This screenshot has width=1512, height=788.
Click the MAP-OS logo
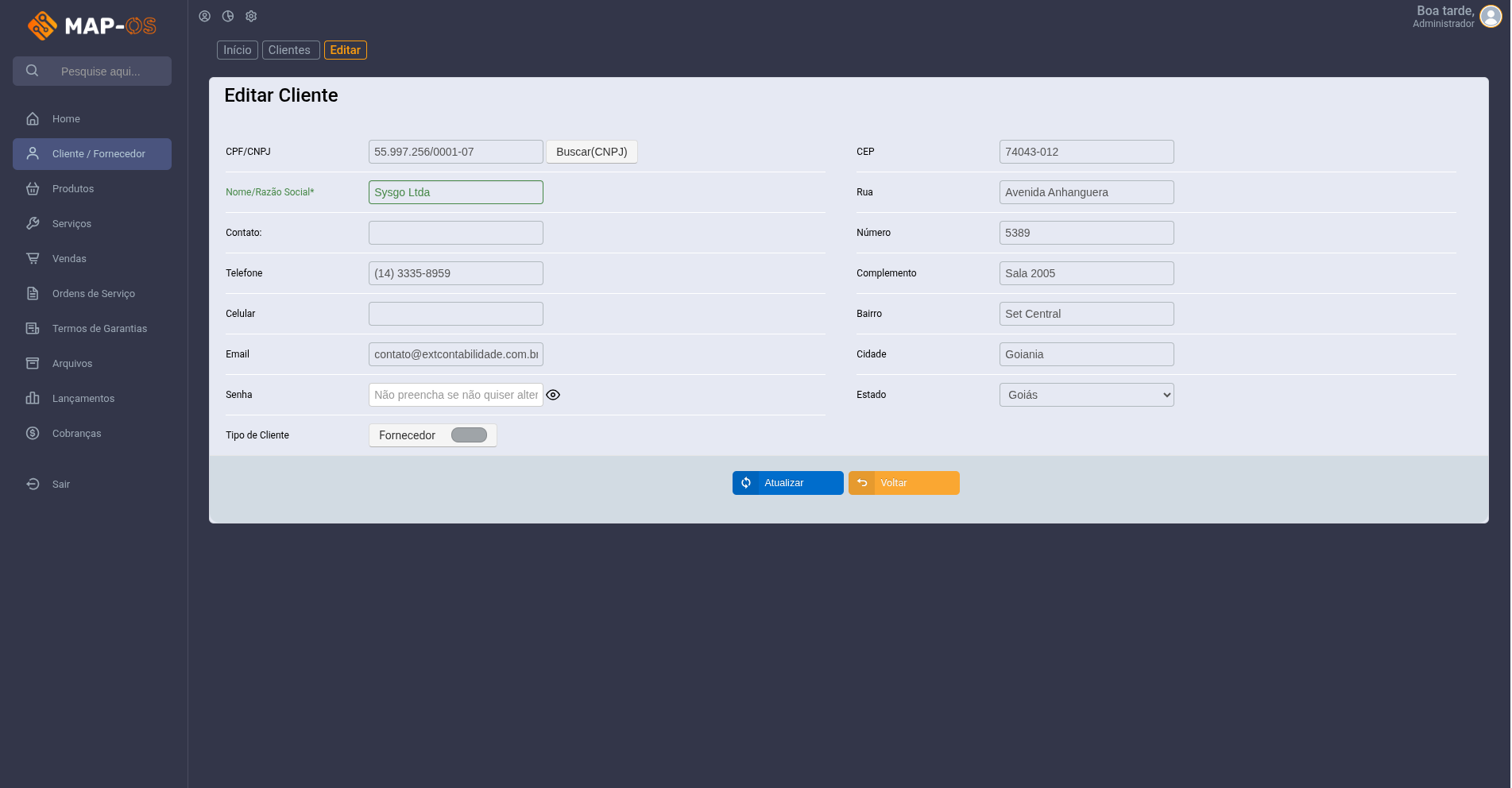tap(92, 26)
